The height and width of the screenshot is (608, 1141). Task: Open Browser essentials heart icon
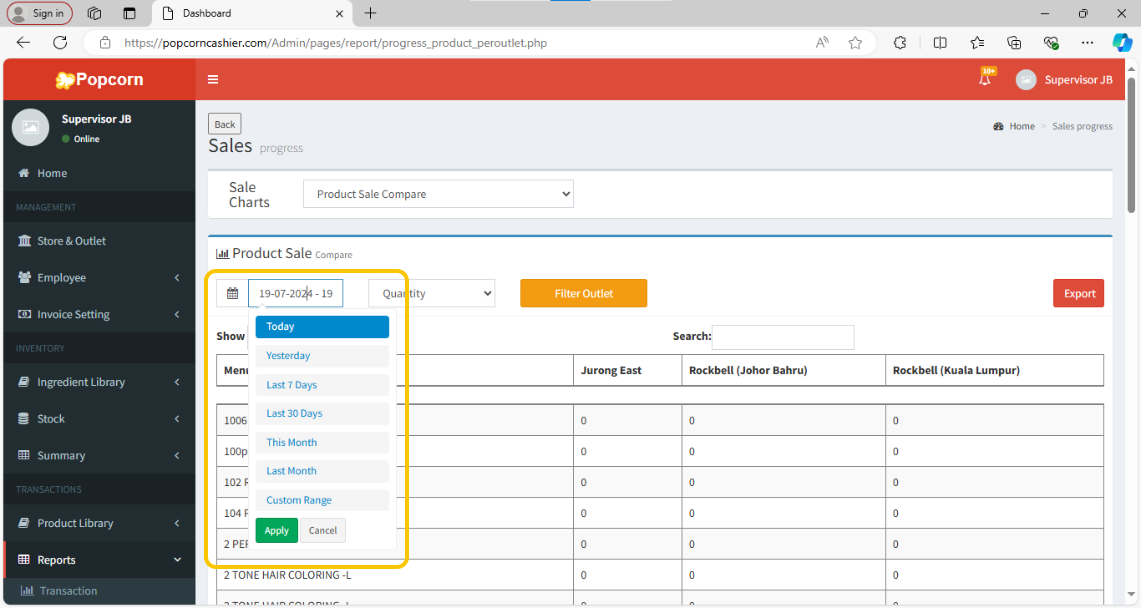point(1051,43)
